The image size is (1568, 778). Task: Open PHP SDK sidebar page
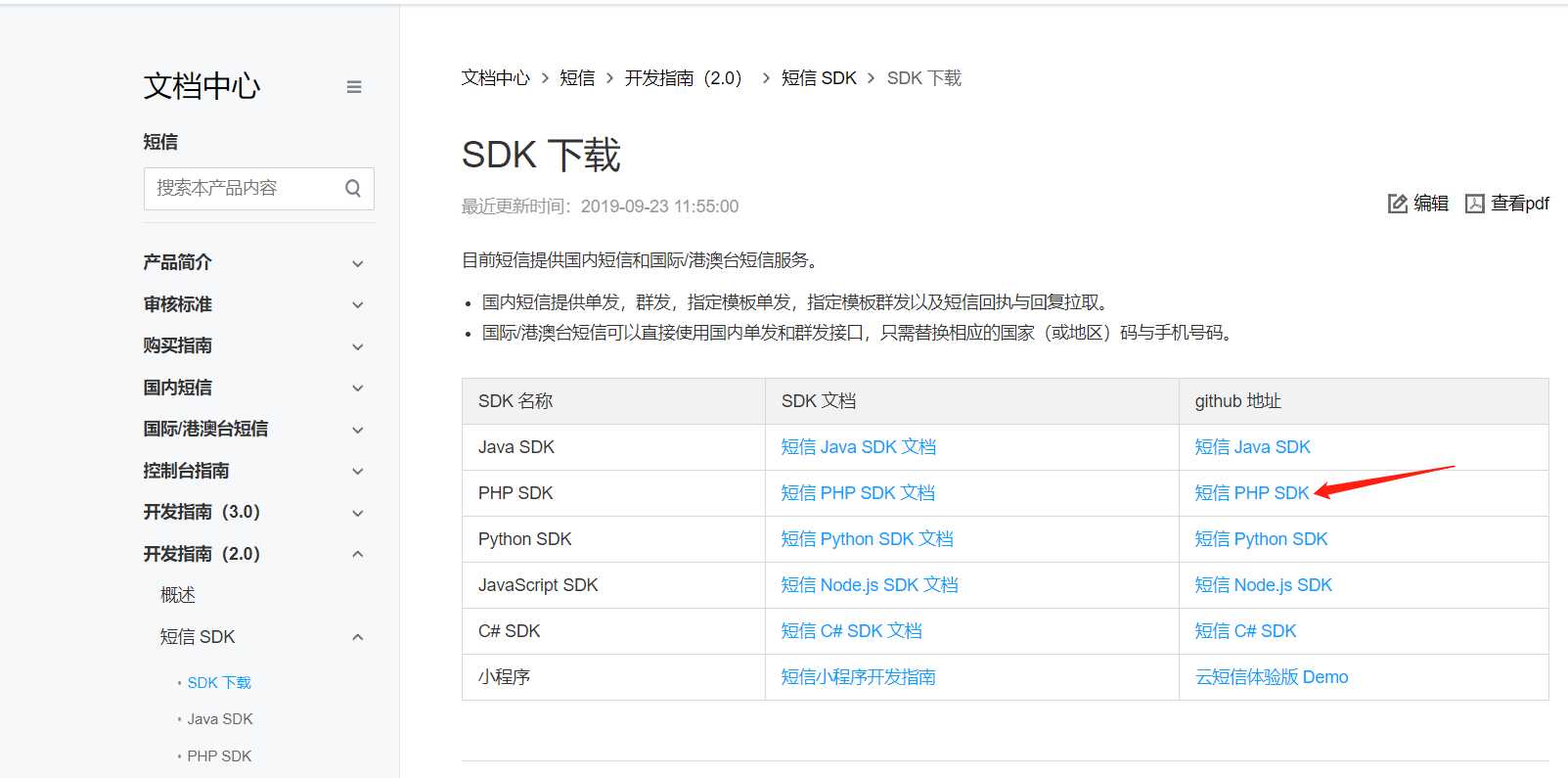(219, 756)
